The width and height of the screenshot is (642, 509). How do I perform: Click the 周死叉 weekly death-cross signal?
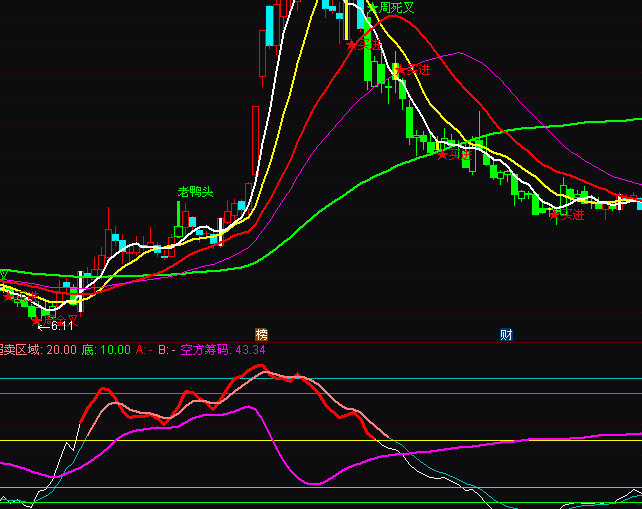(x=391, y=8)
